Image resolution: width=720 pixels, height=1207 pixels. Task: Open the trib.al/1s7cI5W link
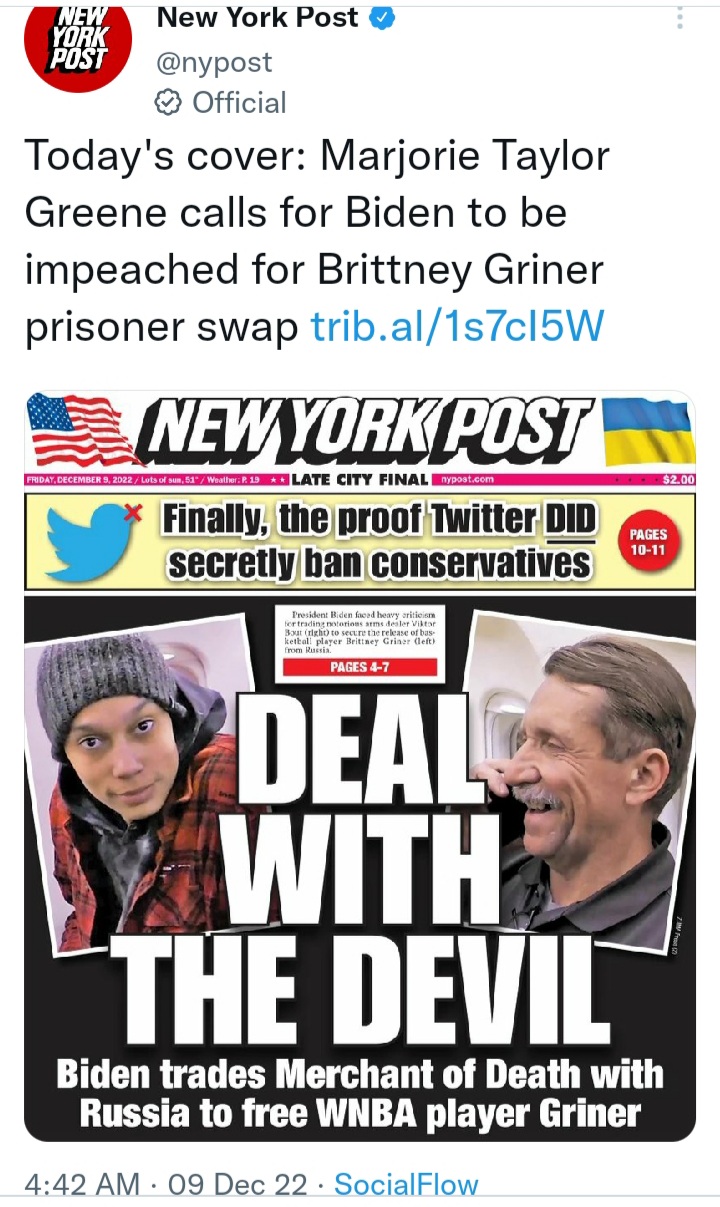(457, 326)
